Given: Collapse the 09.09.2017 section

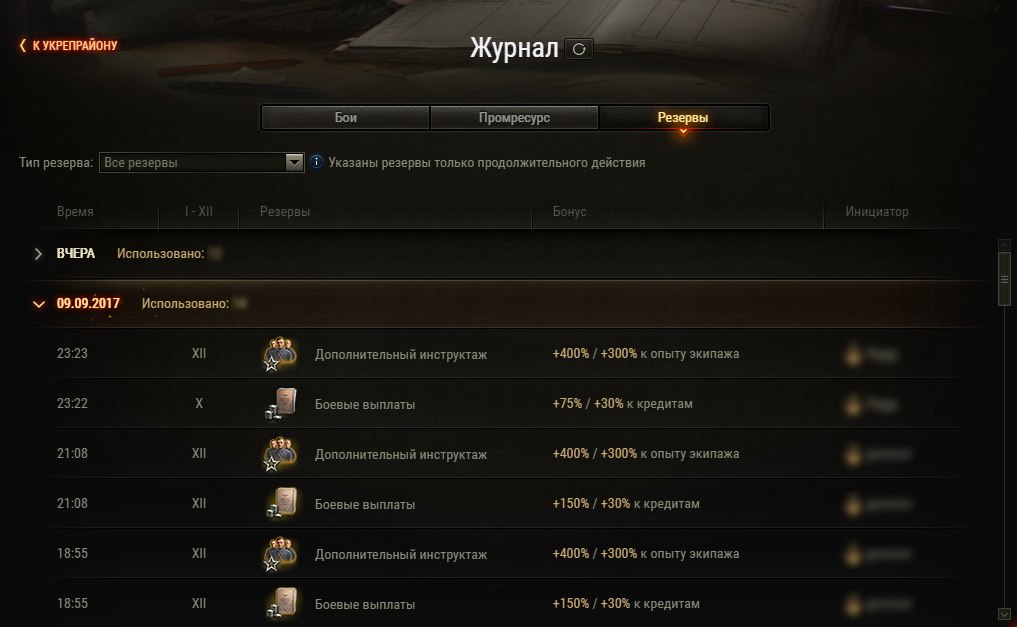Looking at the screenshot, I should [x=39, y=303].
